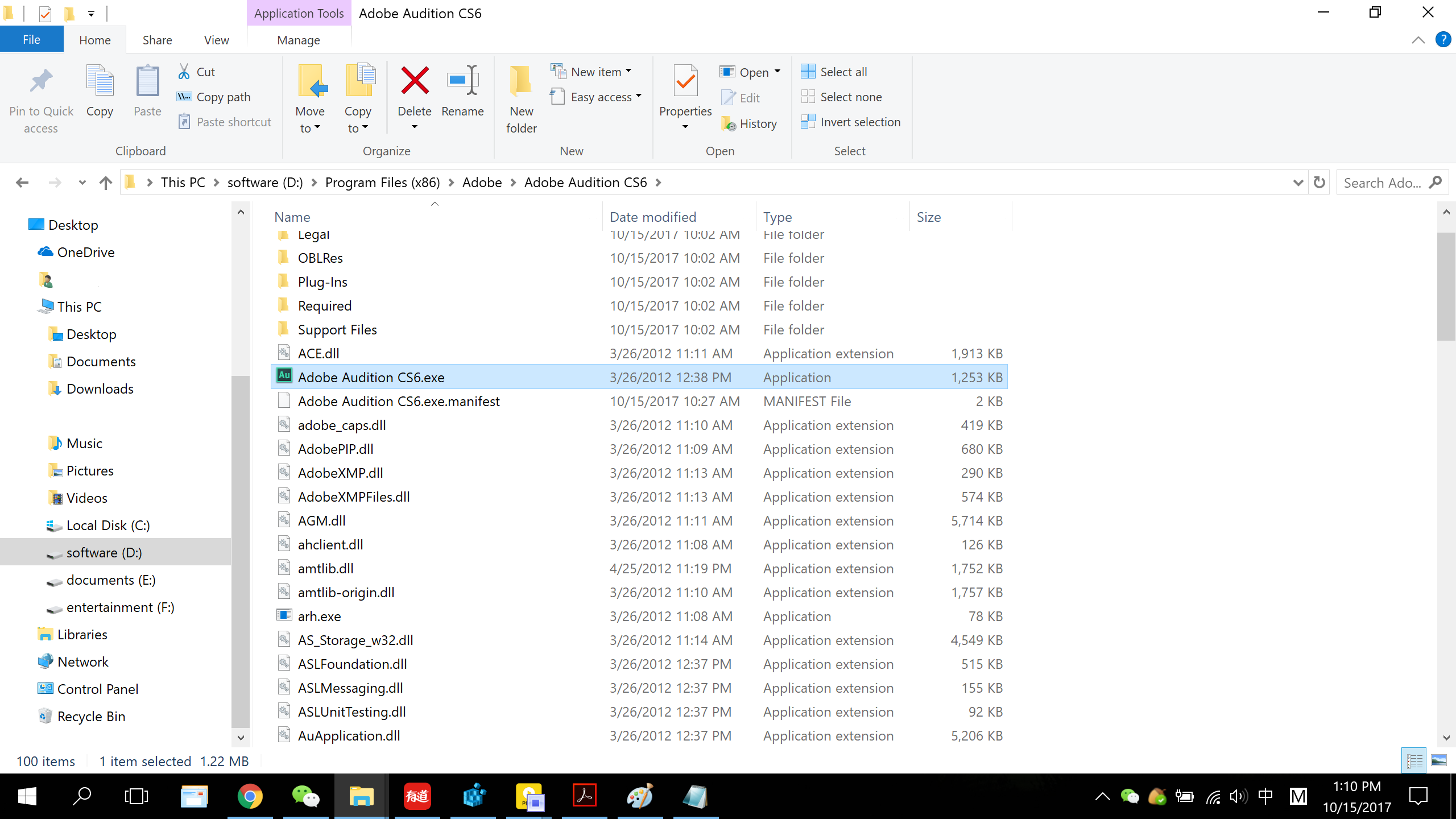Select the arh.exe file

(639, 616)
